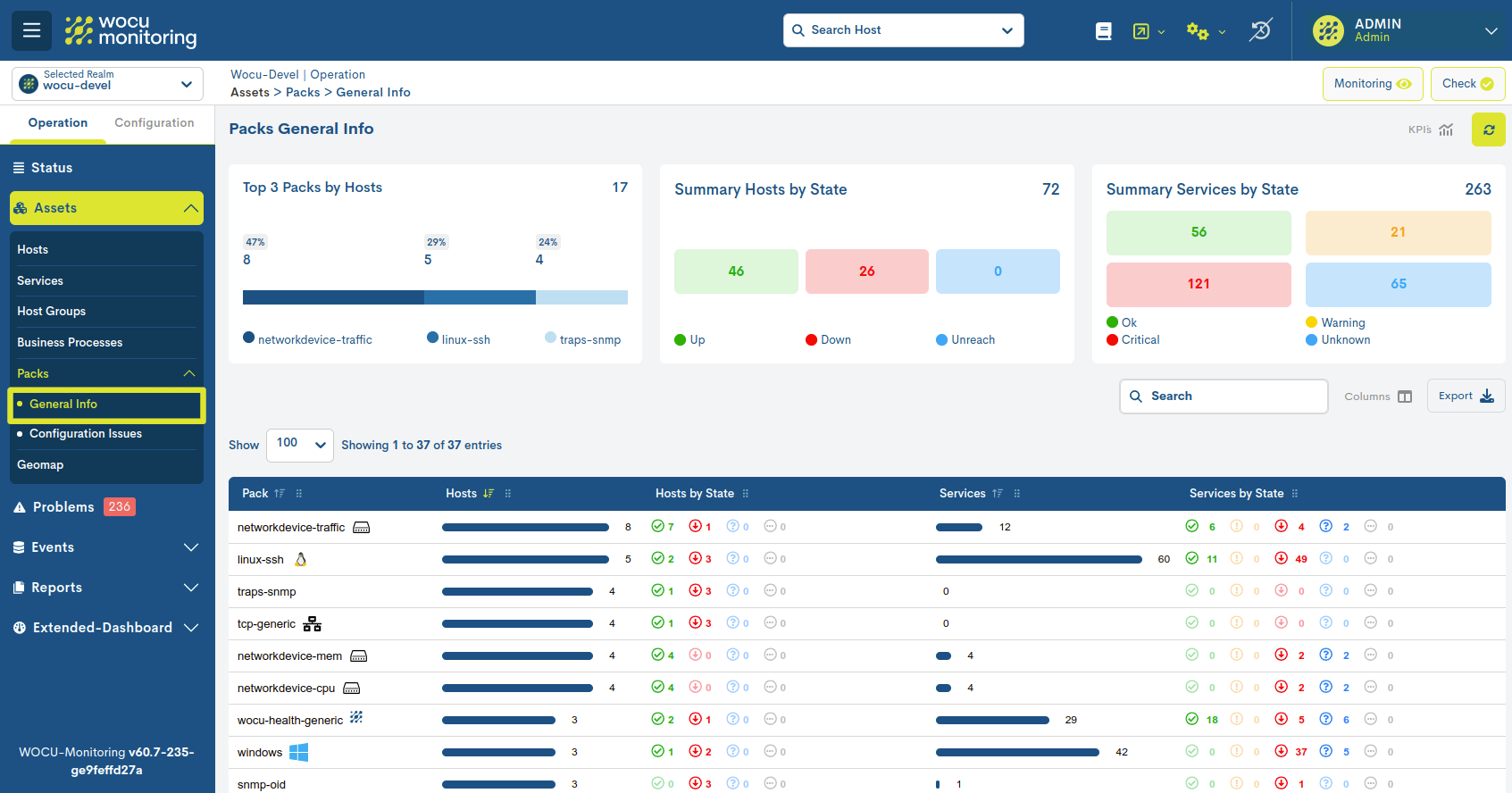1512x793 pixels.
Task: Click the networkdevice-mem pack icon
Action: point(359,656)
